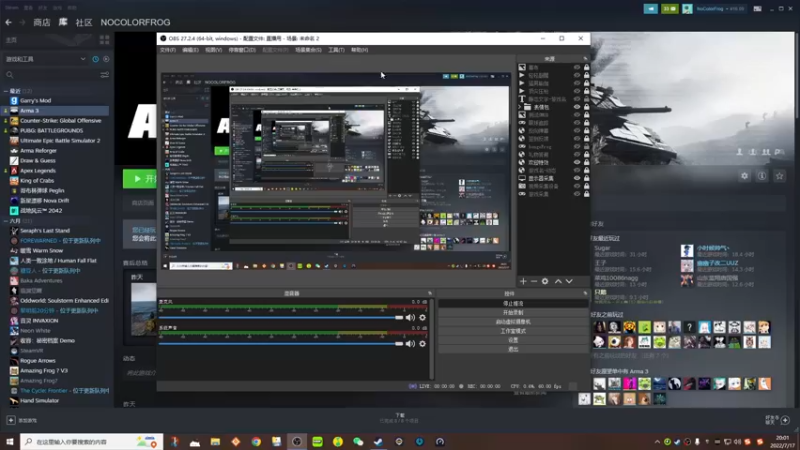The image size is (800, 450).
Task: Remove selected source with minus icon
Action: (534, 281)
